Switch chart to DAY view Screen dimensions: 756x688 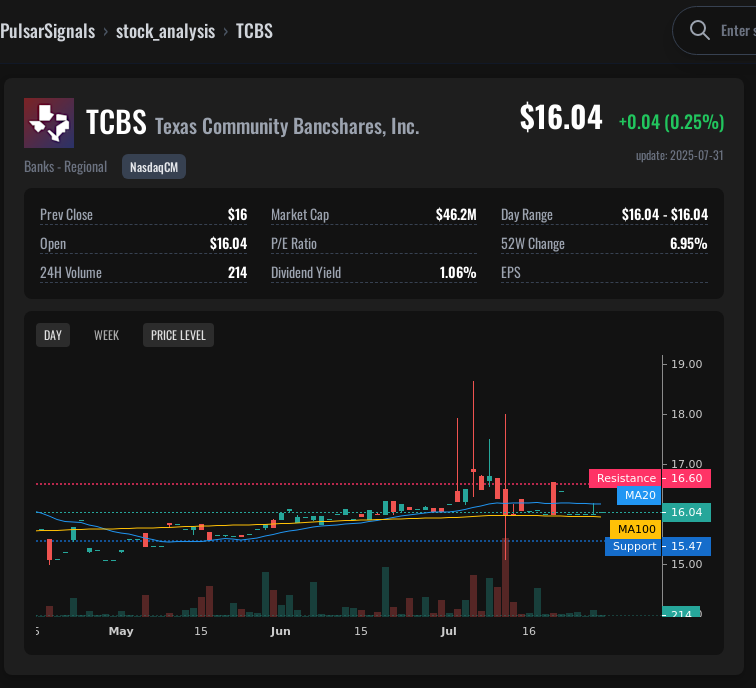coord(53,335)
